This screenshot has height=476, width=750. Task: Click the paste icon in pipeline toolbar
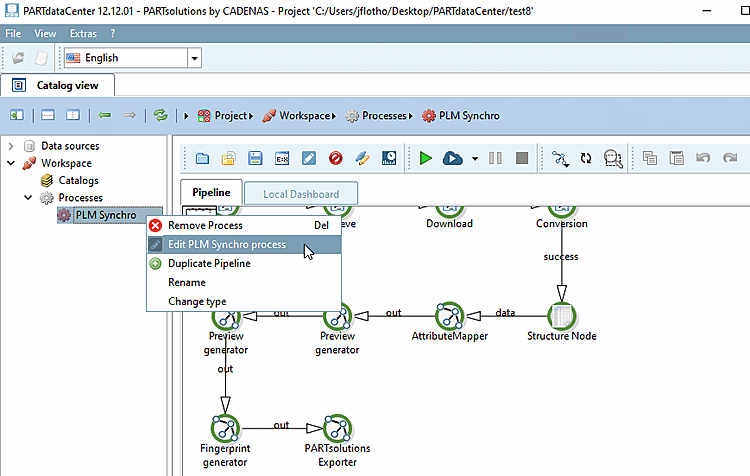click(676, 158)
